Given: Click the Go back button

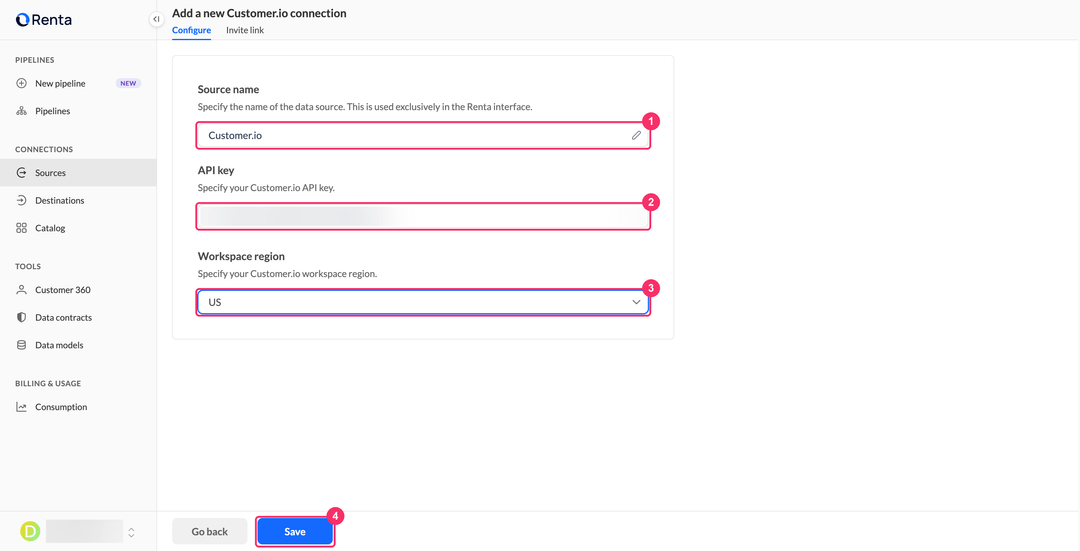Looking at the screenshot, I should [x=209, y=532].
